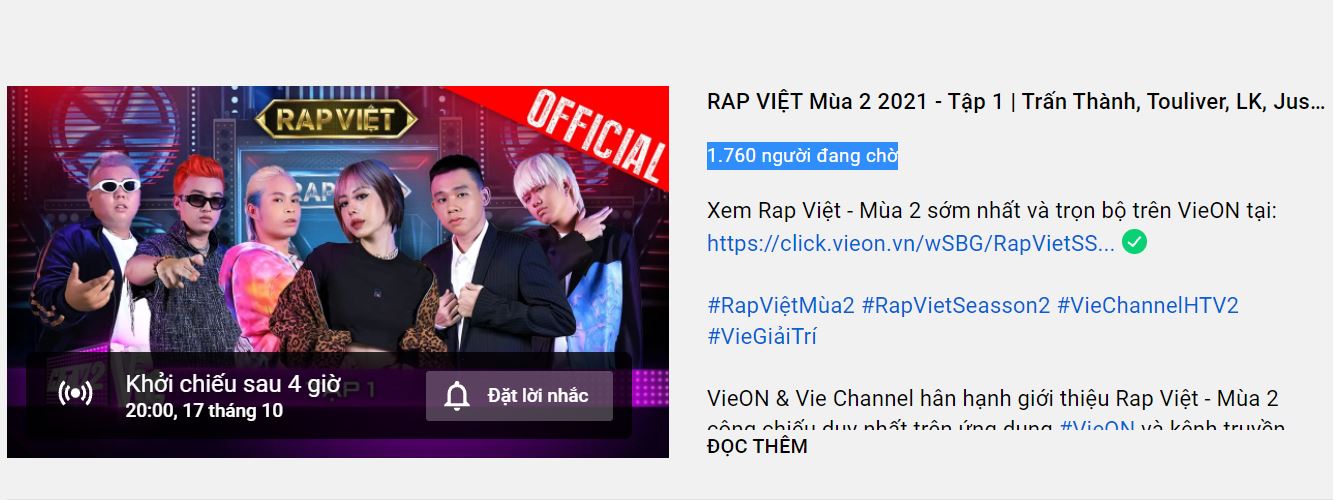Click the bell icon on the reminder button
The width and height of the screenshot is (1333, 500).
[x=457, y=396]
